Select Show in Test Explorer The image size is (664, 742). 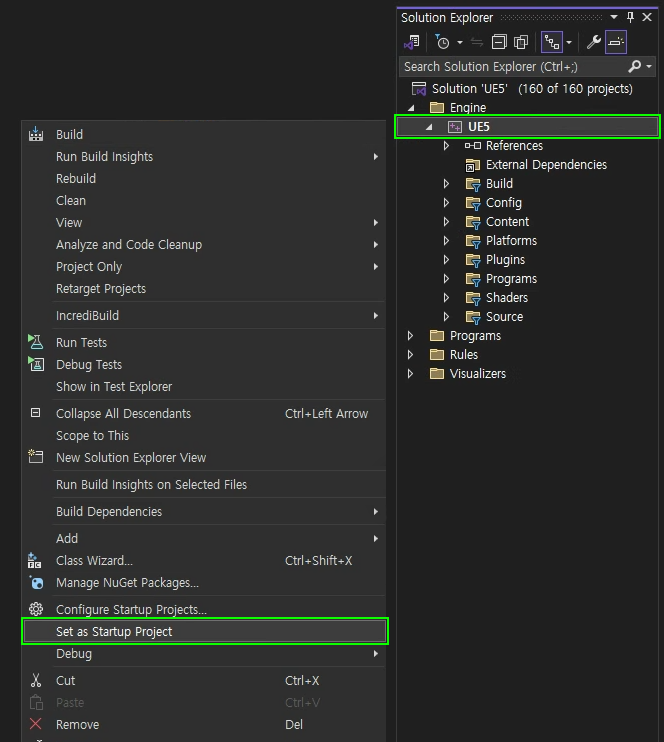click(114, 387)
